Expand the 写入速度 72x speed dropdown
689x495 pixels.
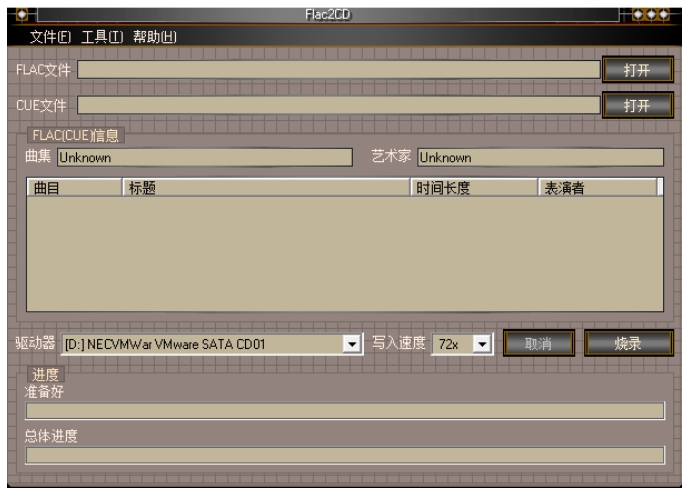coord(483,344)
